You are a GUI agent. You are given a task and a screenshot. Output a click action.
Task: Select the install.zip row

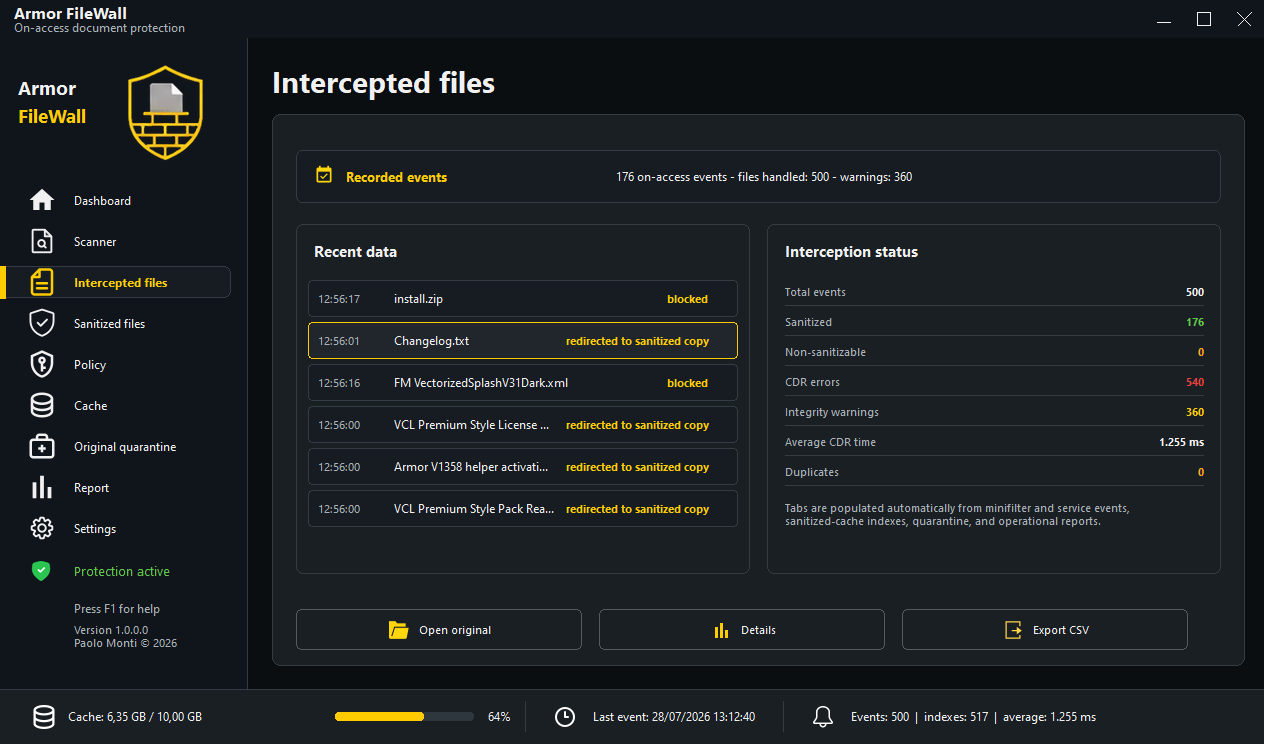(523, 299)
